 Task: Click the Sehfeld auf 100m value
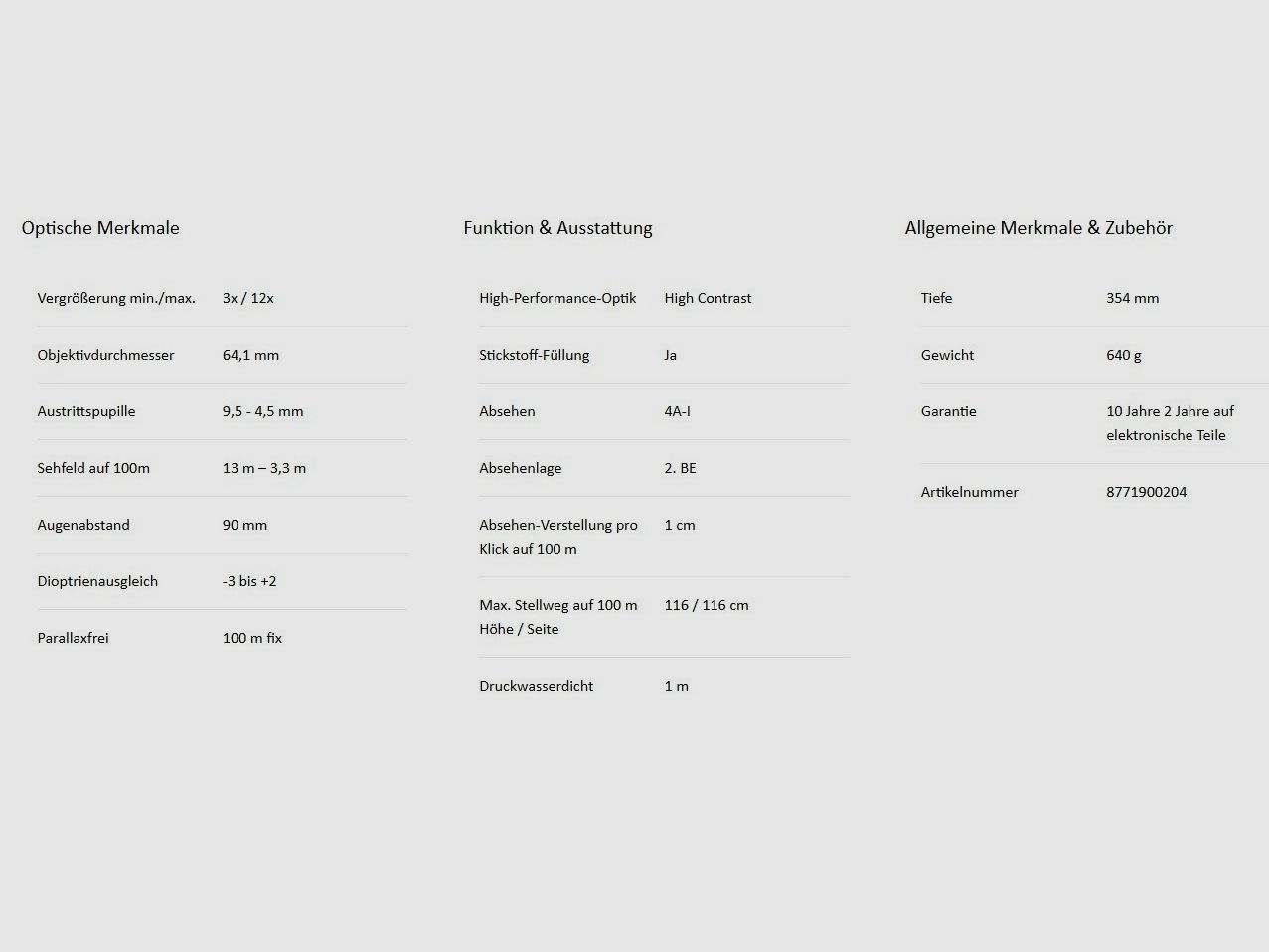click(x=264, y=468)
